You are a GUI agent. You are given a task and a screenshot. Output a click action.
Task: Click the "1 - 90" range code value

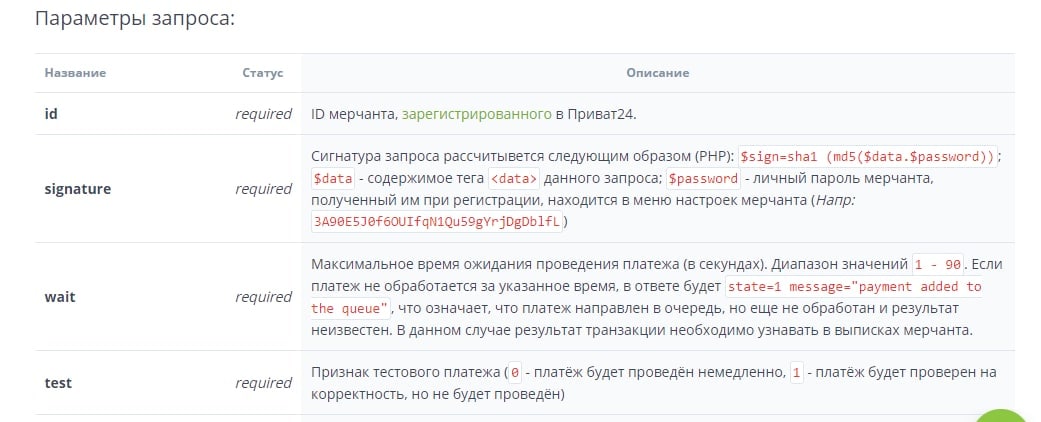pos(937,265)
